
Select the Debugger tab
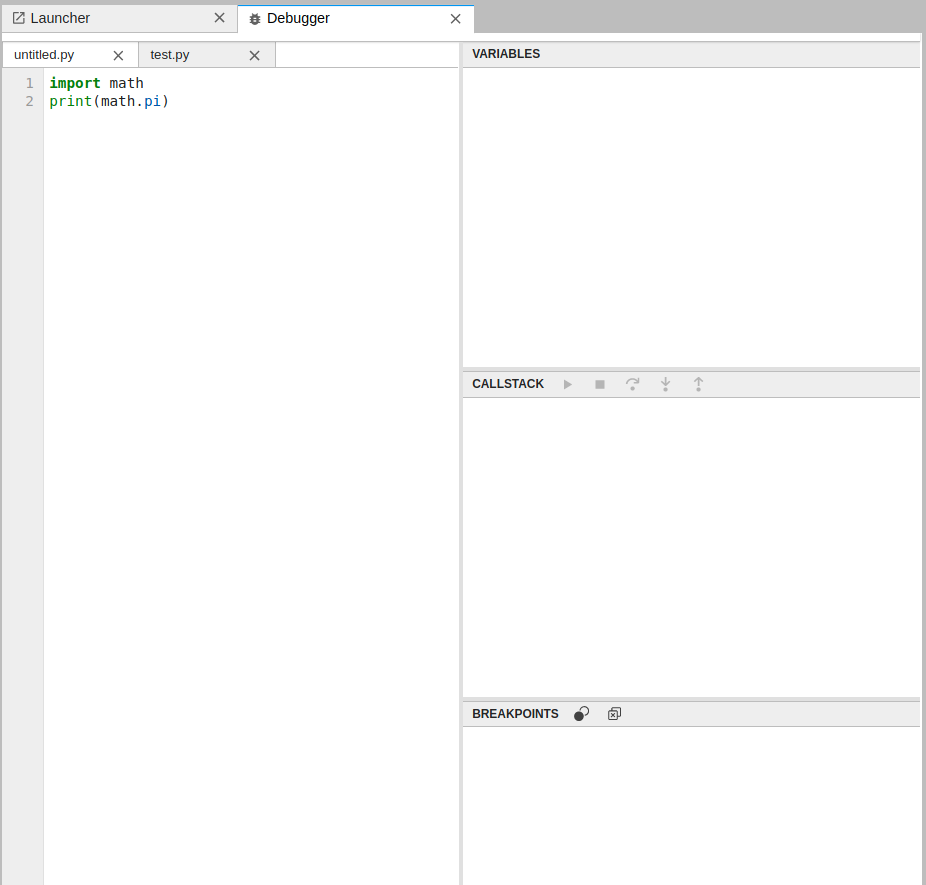[x=300, y=18]
